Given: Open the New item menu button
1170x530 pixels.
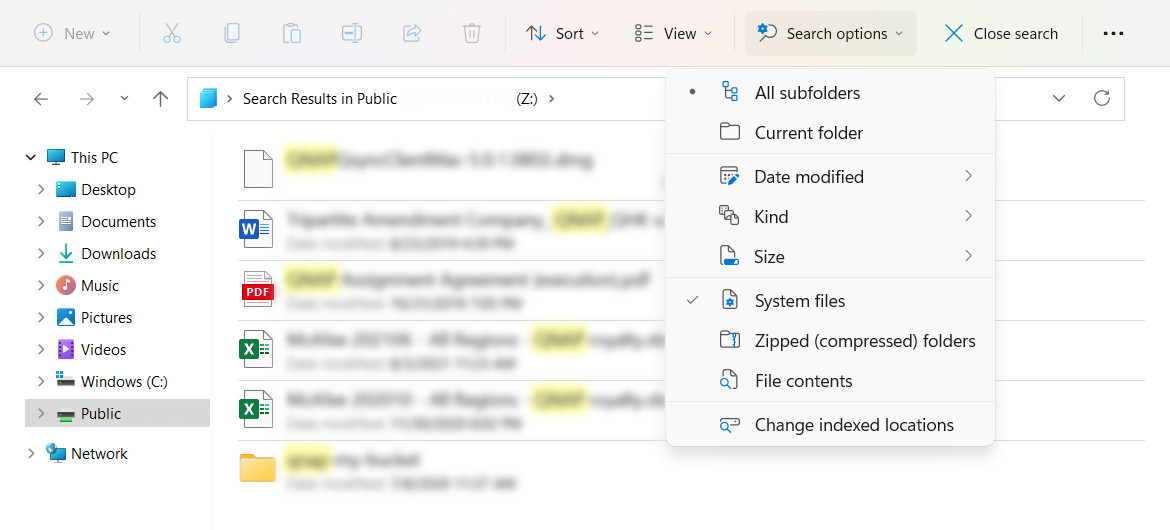Looking at the screenshot, I should pyautogui.click(x=72, y=33).
